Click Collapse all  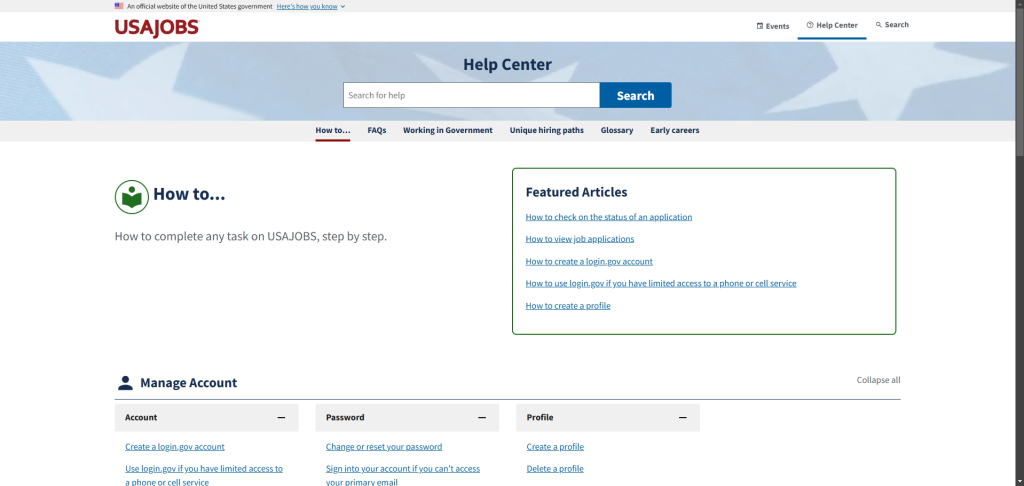click(x=878, y=380)
